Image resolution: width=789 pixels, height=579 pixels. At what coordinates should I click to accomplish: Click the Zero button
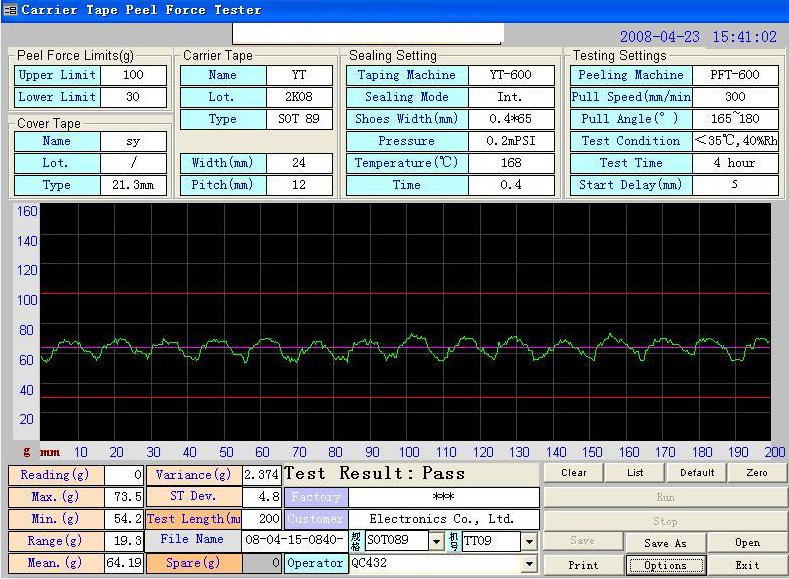[757, 473]
